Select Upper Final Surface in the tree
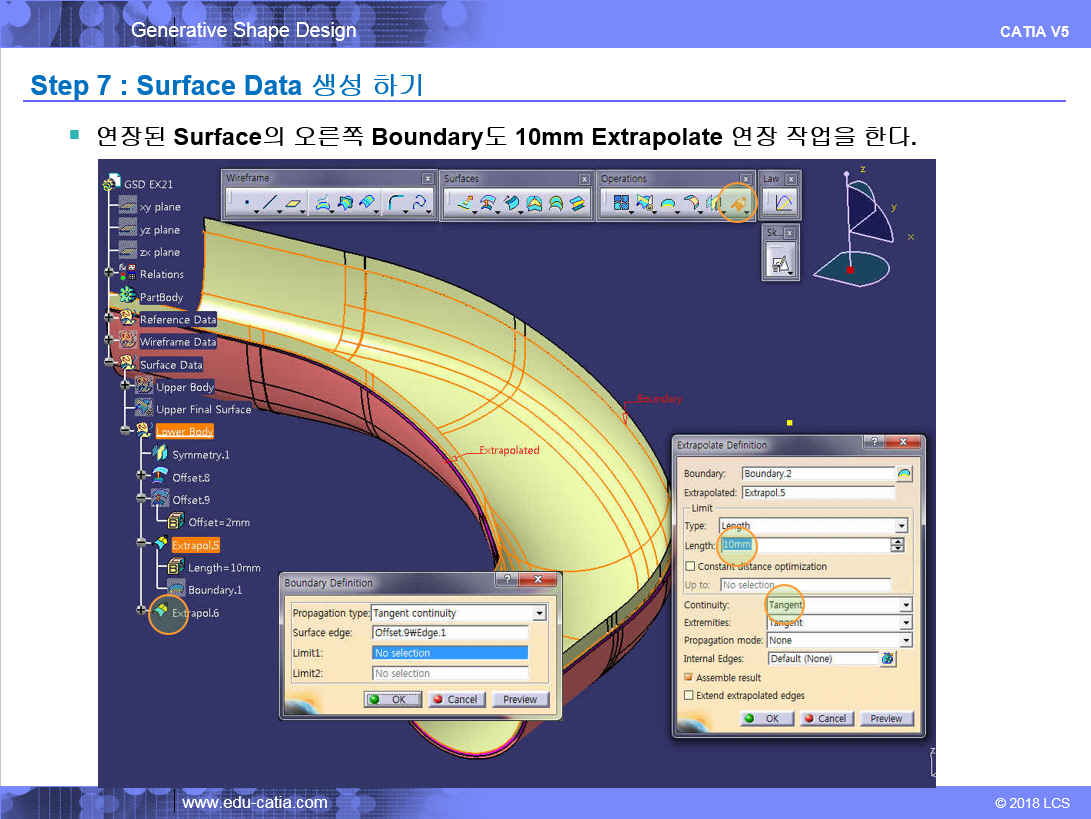 (203, 409)
